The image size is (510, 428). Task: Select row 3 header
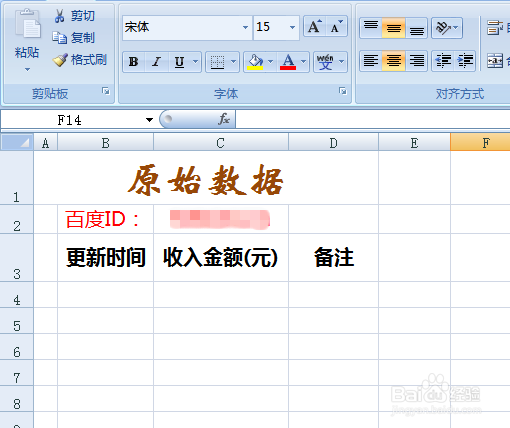click(17, 257)
